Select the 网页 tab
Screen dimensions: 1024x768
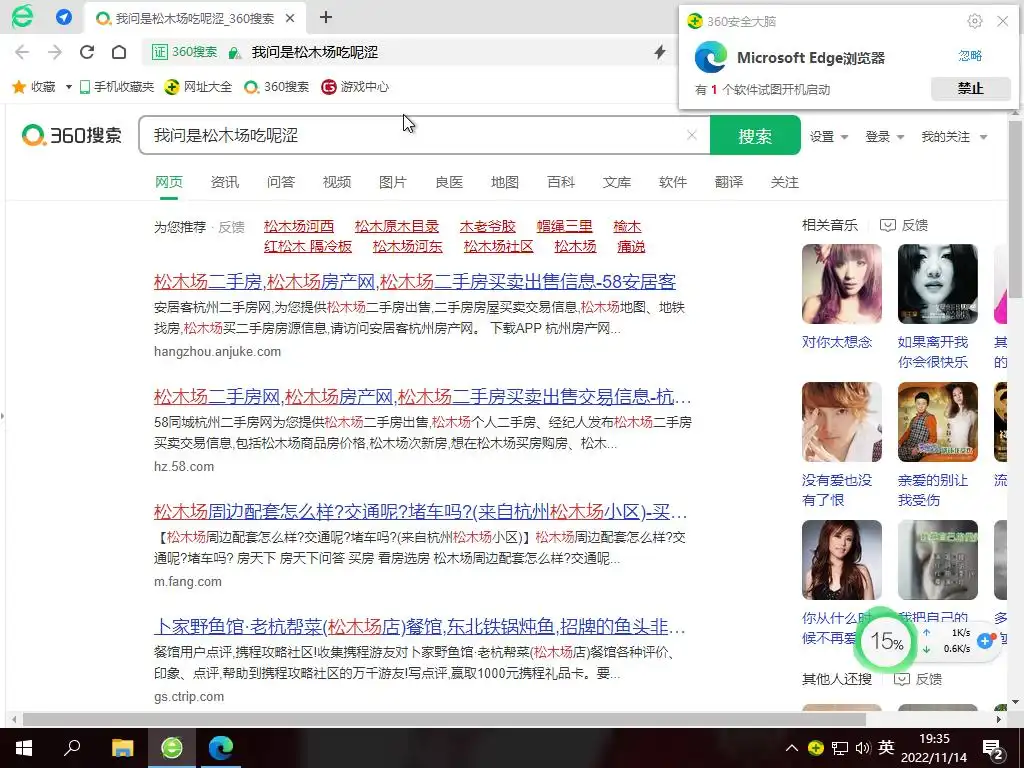coord(168,182)
